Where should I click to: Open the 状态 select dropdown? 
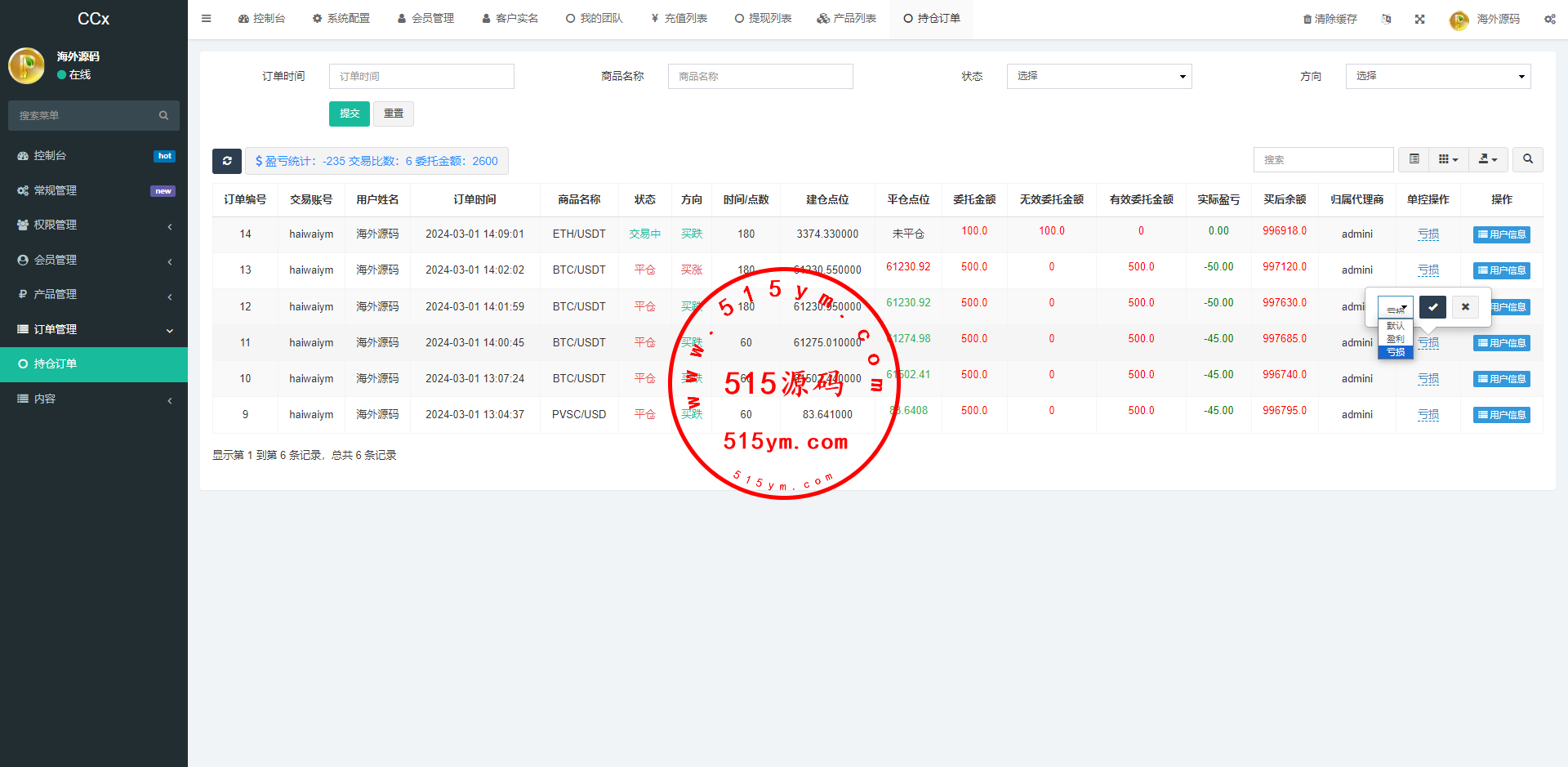click(1098, 76)
